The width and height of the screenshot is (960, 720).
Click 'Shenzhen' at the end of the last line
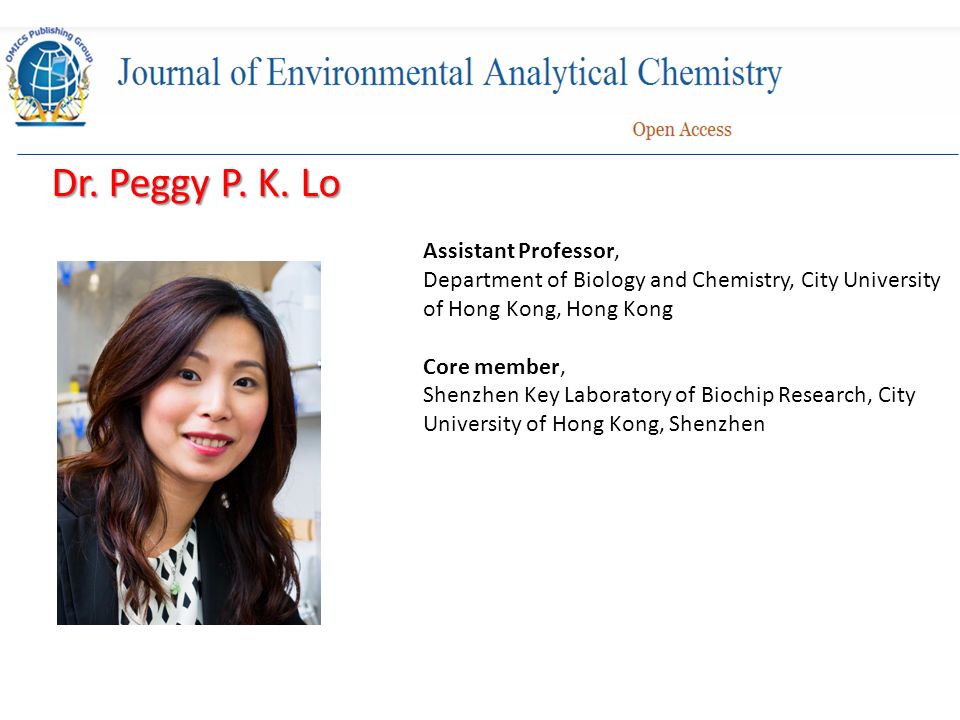coord(717,424)
